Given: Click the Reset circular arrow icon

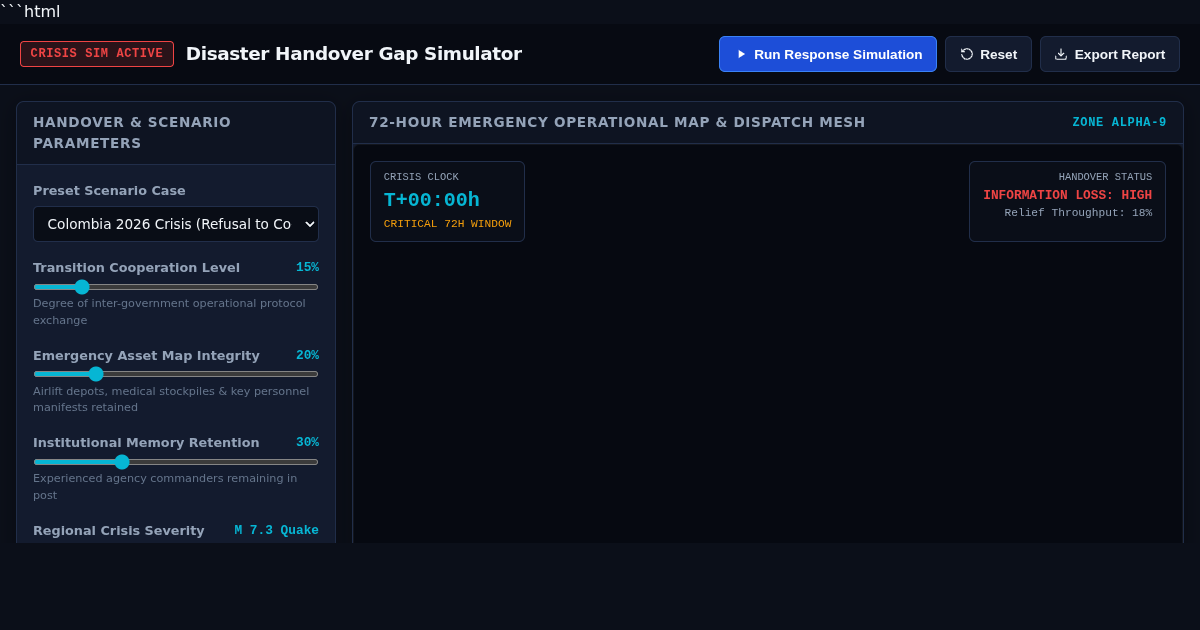Looking at the screenshot, I should point(967,54).
